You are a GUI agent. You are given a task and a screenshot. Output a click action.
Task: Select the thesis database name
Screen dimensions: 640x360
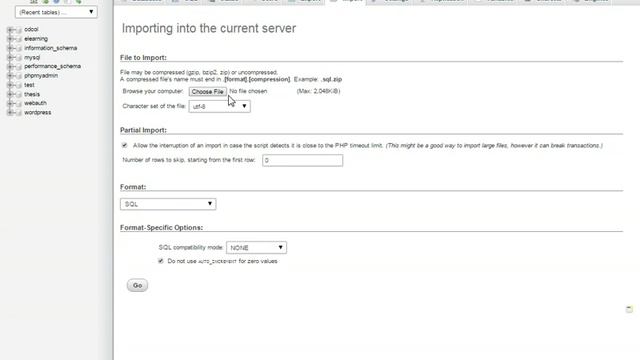click(32, 94)
